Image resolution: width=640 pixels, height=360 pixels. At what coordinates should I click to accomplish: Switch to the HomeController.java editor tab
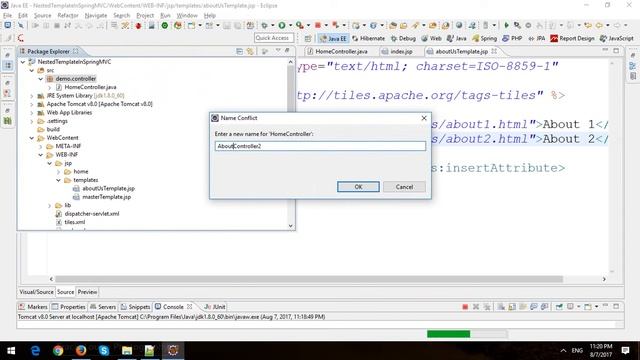[x=338, y=51]
